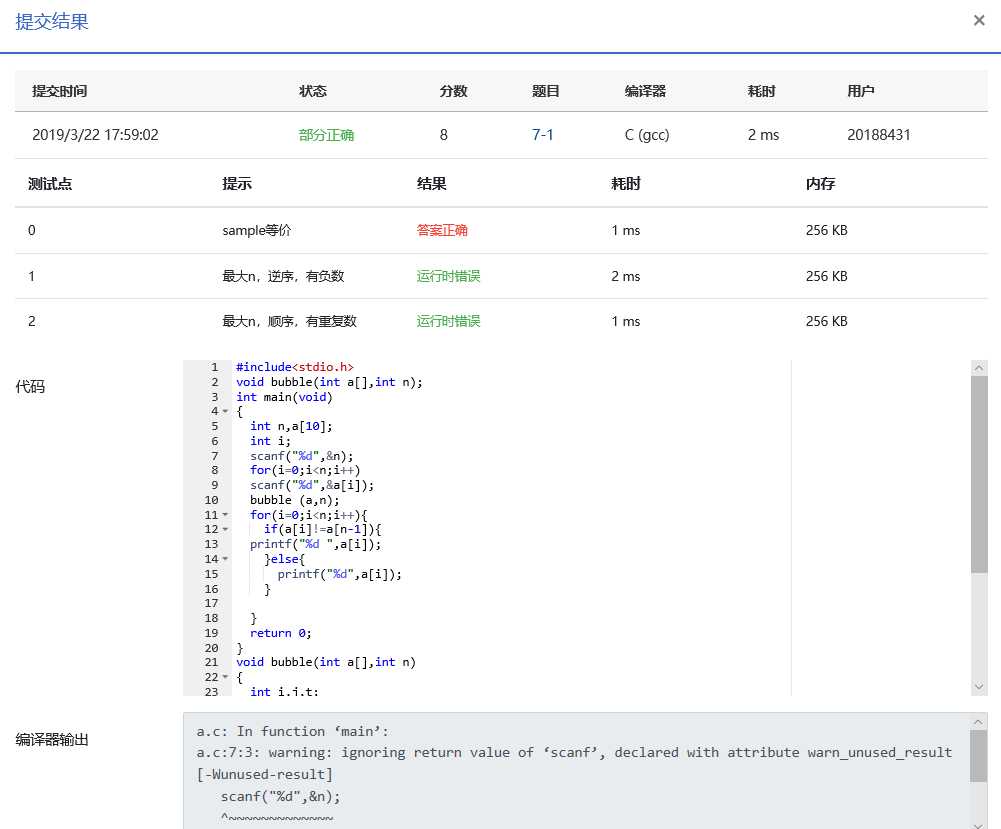Click hint 最大n, 逆序, 有负数
The image size is (1001, 829).
click(x=283, y=276)
